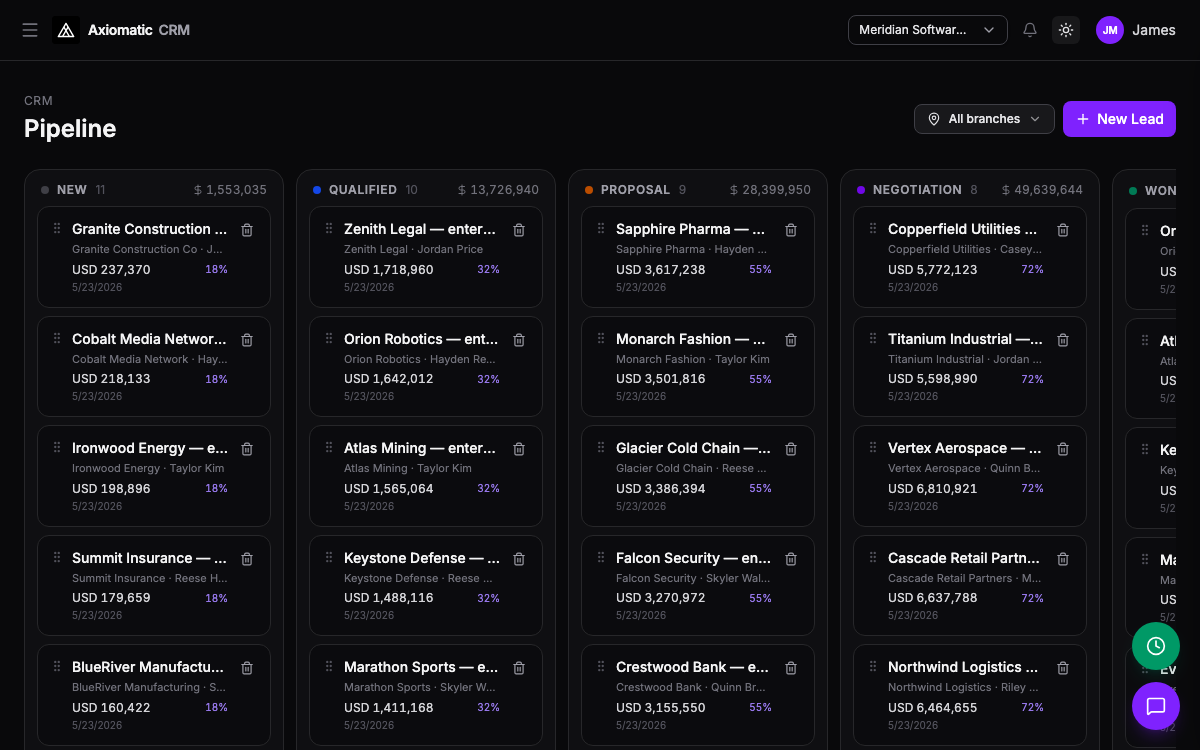Click the CRM breadcrumb label
The image size is (1200, 750).
38,100
